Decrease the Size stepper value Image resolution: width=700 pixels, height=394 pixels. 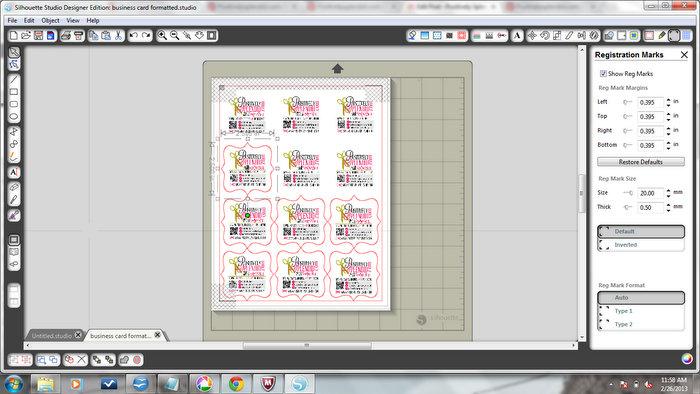coord(668,196)
